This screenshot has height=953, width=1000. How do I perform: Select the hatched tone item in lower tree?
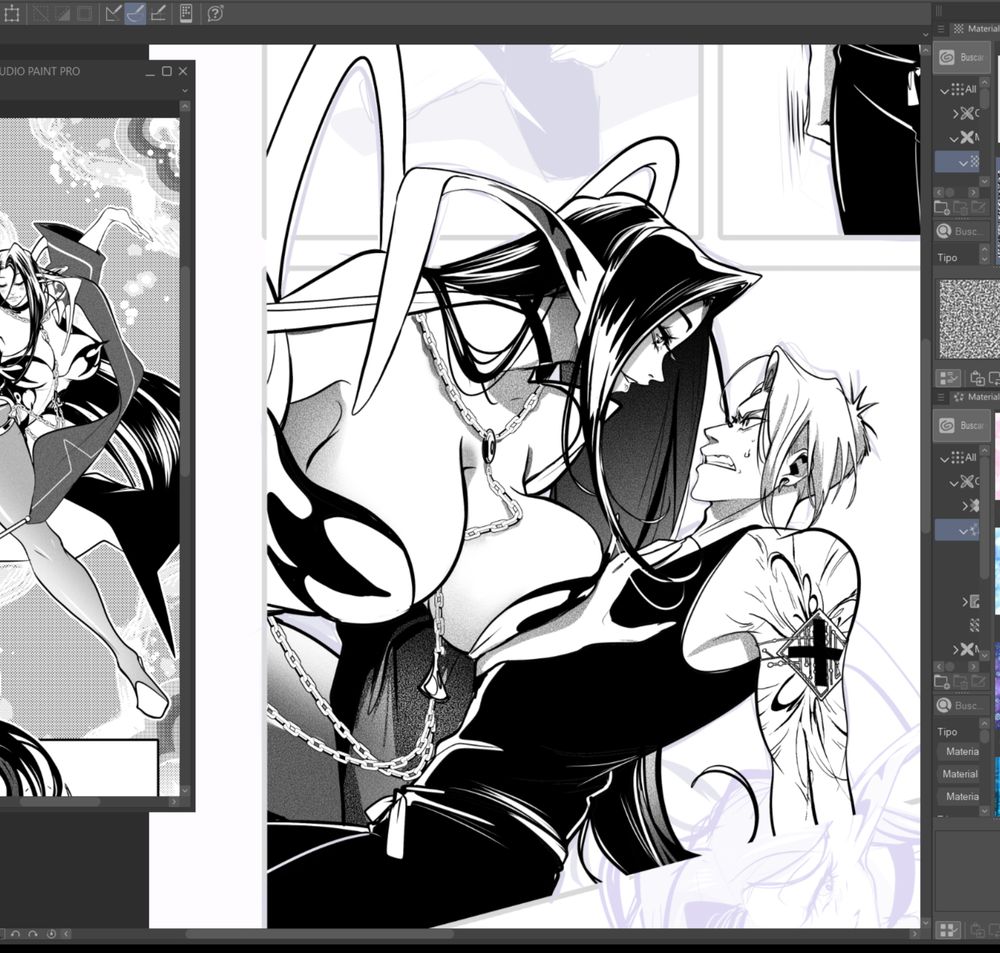pyautogui.click(x=974, y=624)
